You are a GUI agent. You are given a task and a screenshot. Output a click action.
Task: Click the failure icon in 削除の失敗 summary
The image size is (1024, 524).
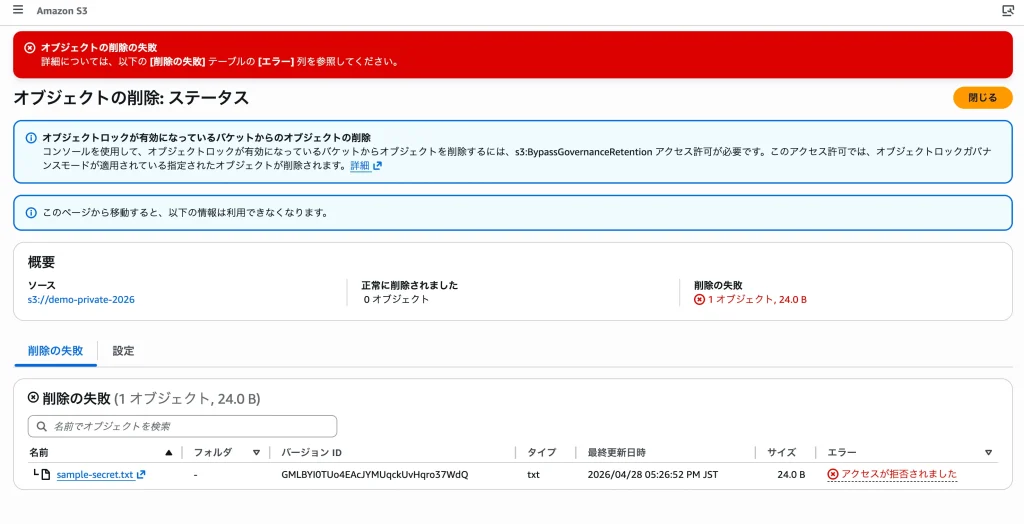click(699, 299)
